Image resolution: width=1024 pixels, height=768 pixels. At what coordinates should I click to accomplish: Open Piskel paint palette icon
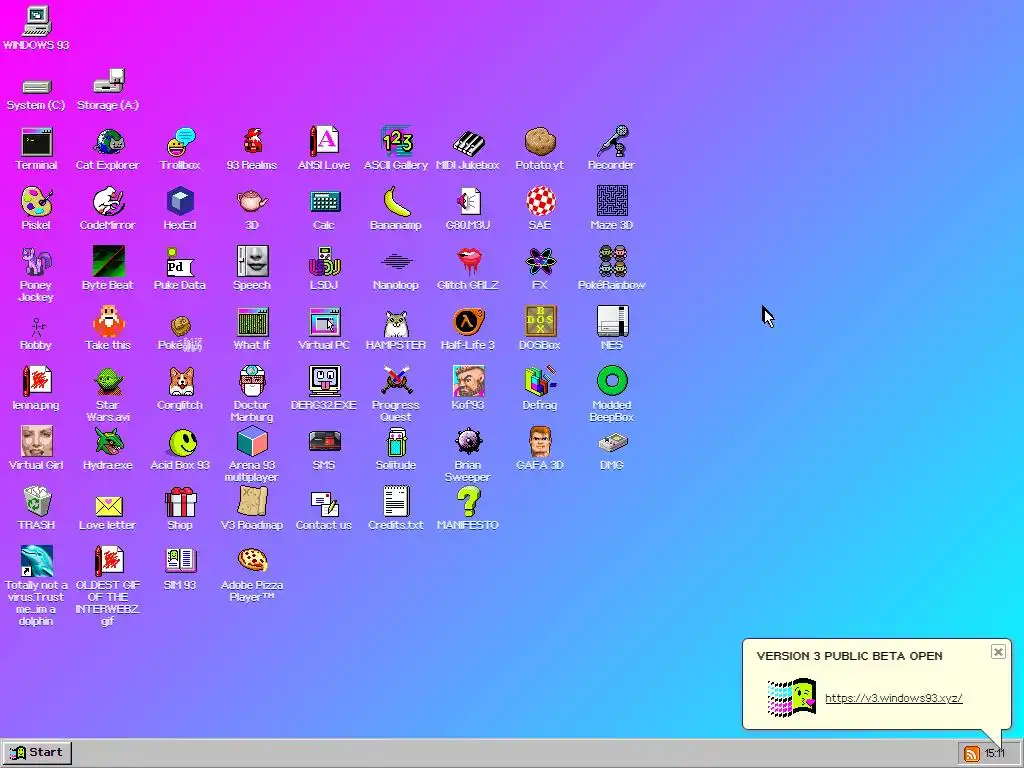37,202
